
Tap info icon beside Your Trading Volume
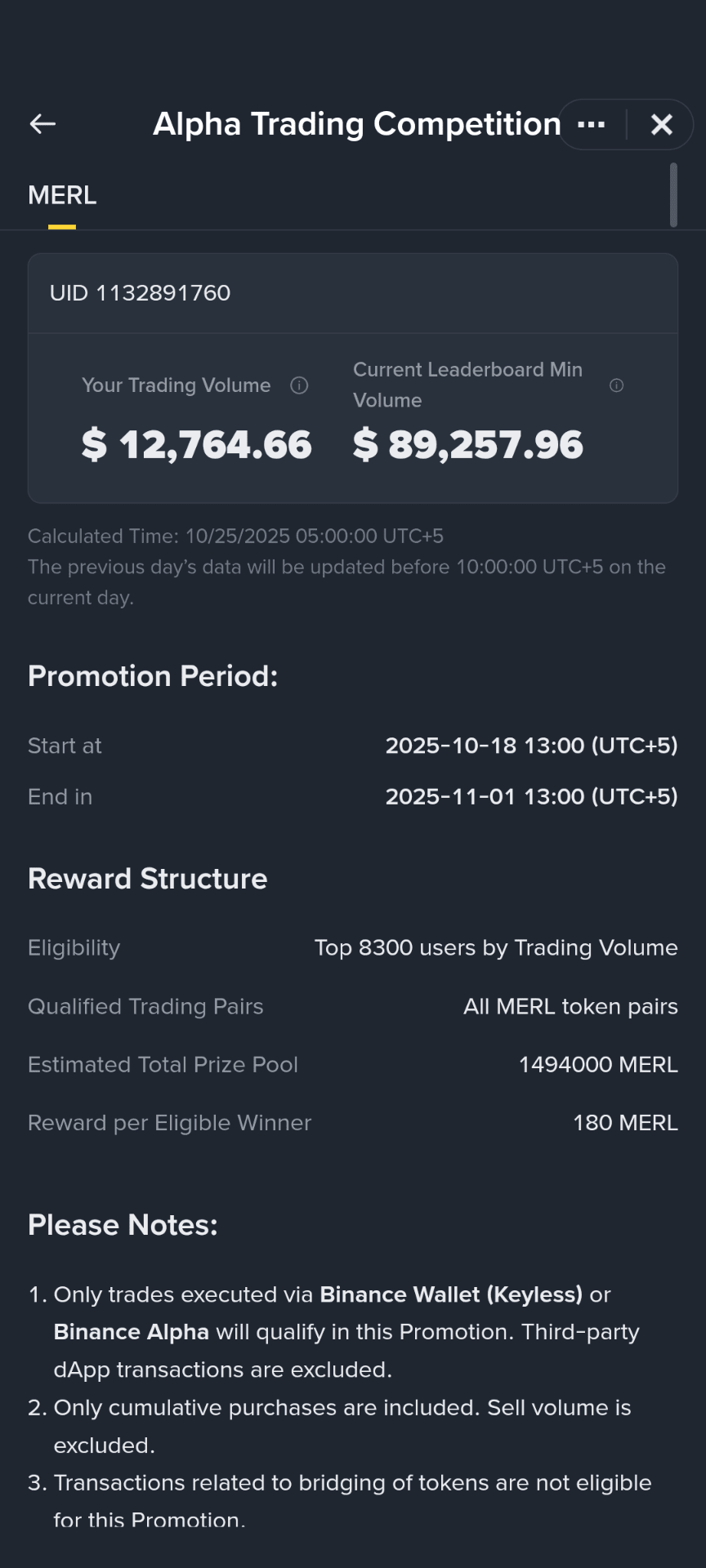[299, 385]
